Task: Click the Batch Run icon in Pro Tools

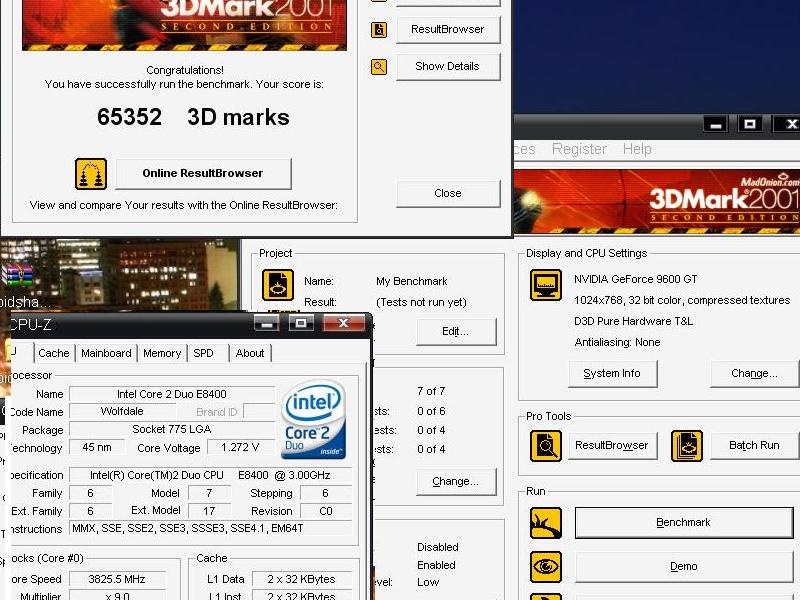Action: click(x=687, y=446)
